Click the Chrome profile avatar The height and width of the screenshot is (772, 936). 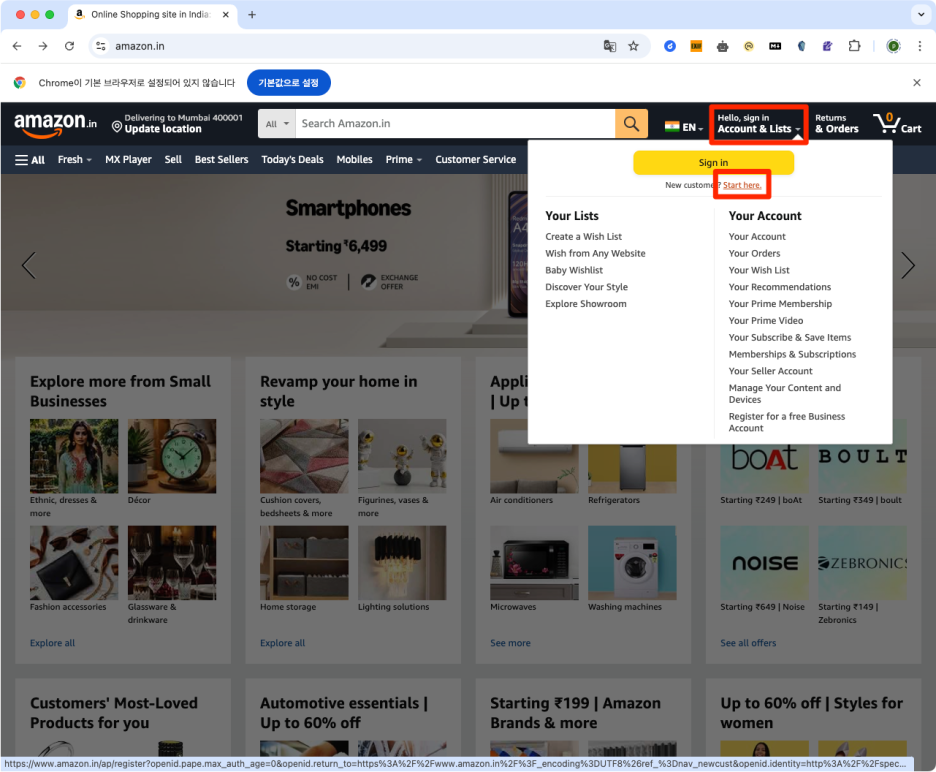click(x=893, y=46)
